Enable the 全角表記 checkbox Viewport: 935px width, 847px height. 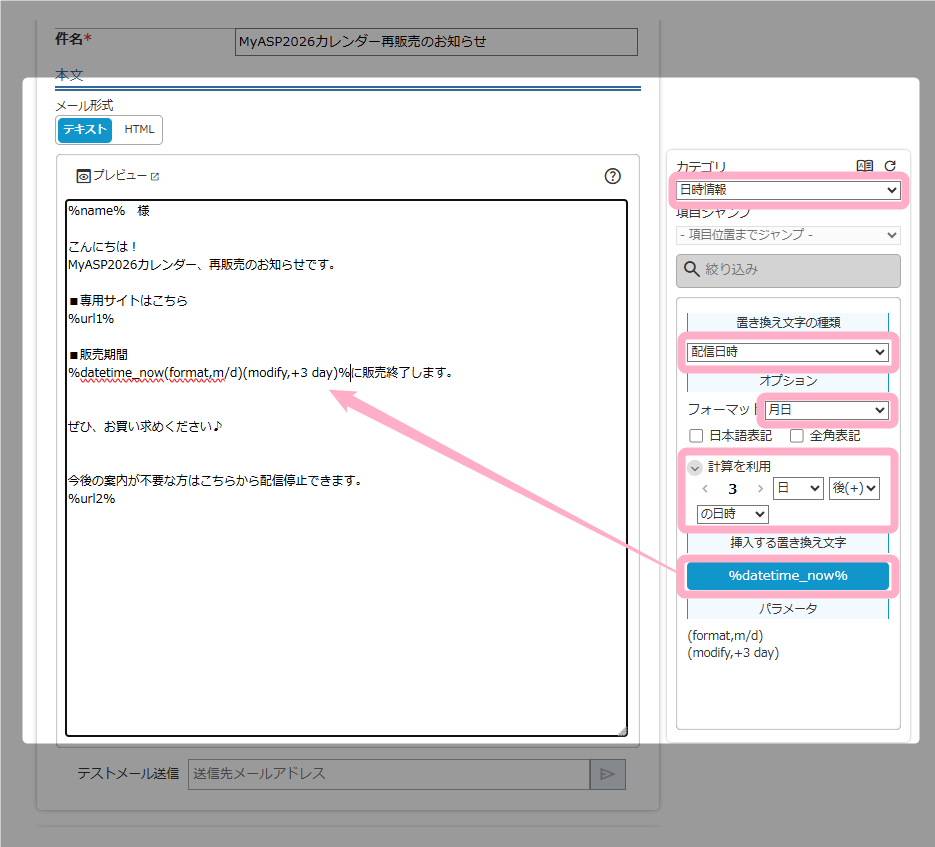point(797,436)
